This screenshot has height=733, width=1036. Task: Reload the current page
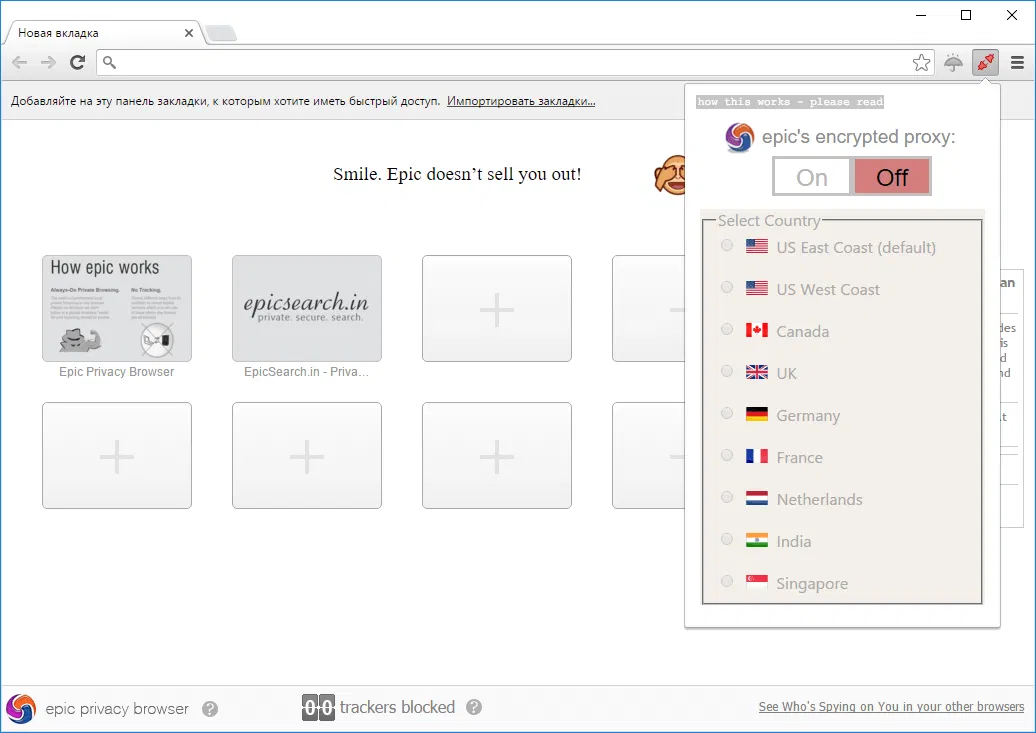(77, 63)
